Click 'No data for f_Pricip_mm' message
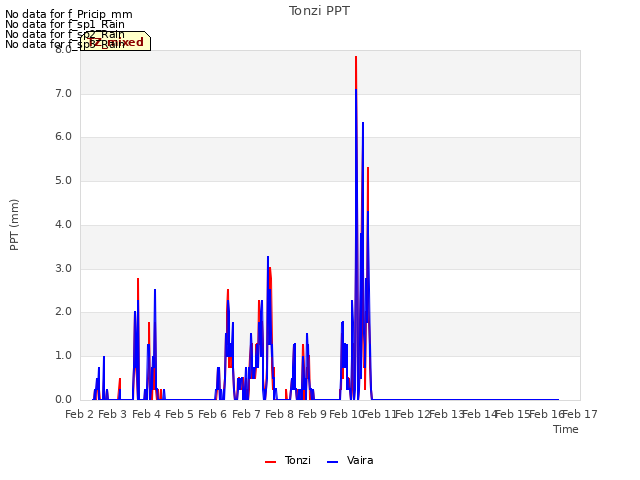Image resolution: width=640 pixels, height=480 pixels. 69,14
